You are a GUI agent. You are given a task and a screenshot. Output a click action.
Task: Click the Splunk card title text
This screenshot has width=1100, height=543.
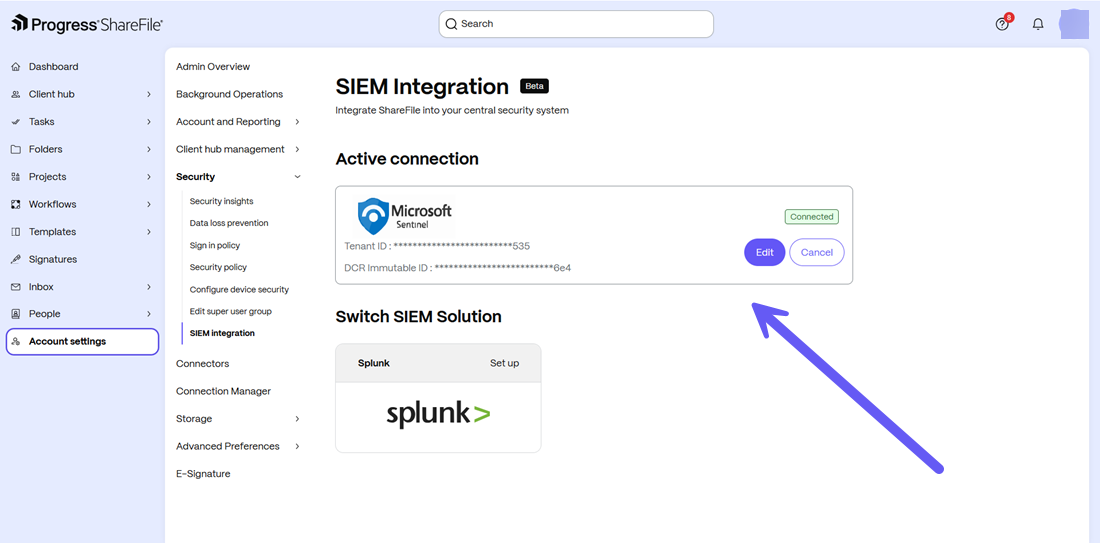pos(374,363)
